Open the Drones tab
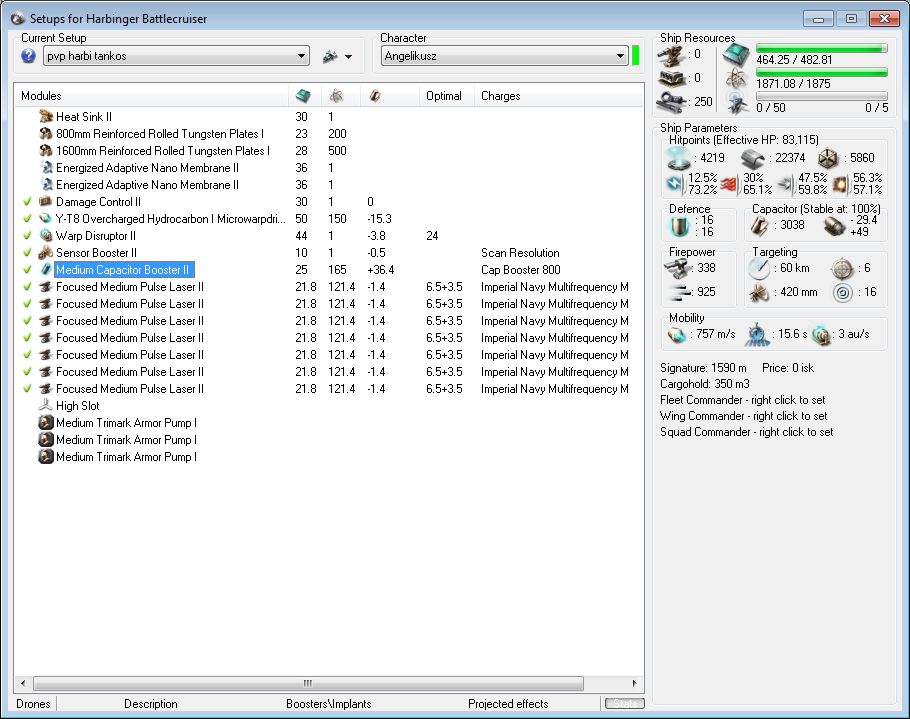 [x=33, y=703]
